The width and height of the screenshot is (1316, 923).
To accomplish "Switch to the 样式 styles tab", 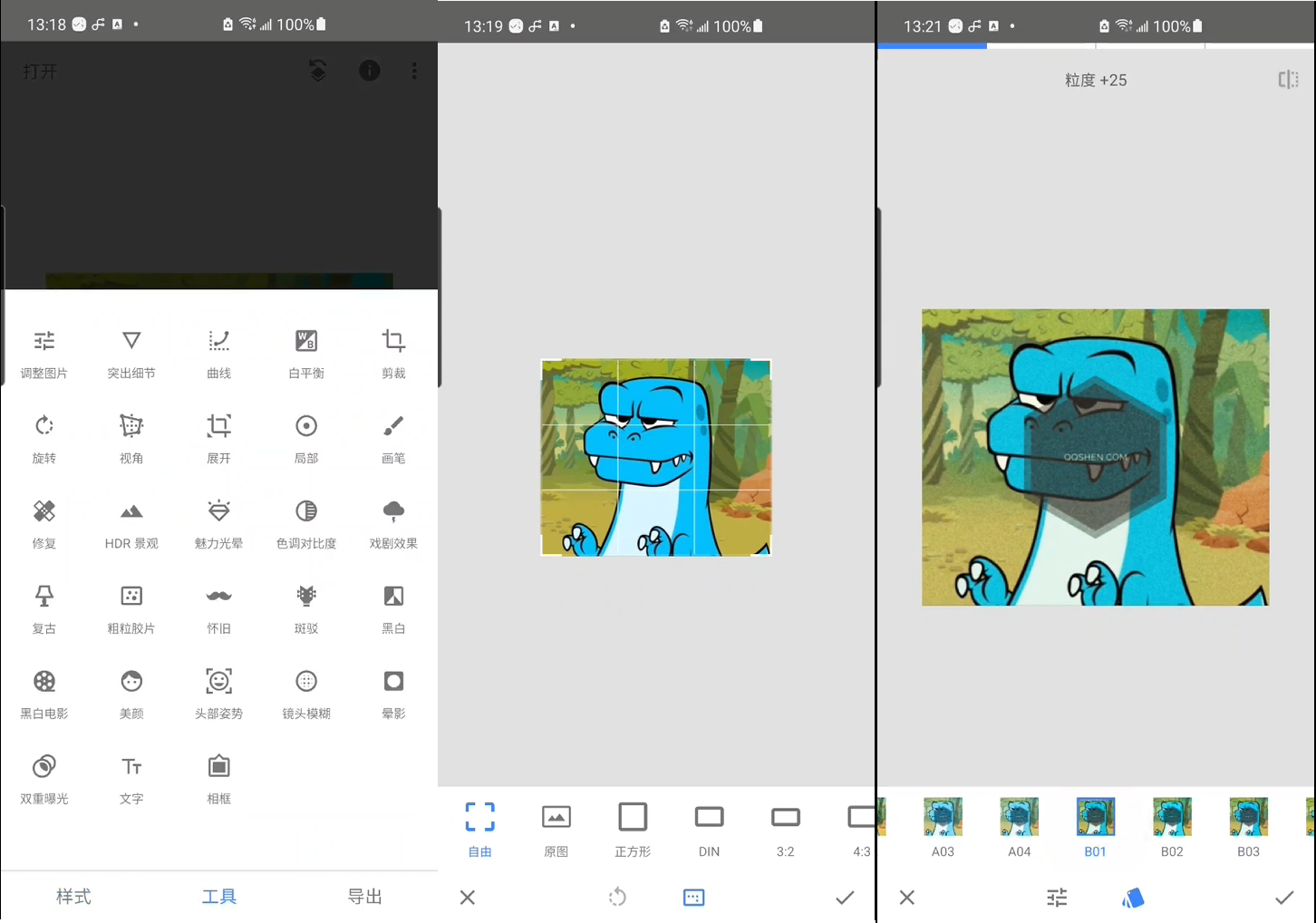I will 73,897.
